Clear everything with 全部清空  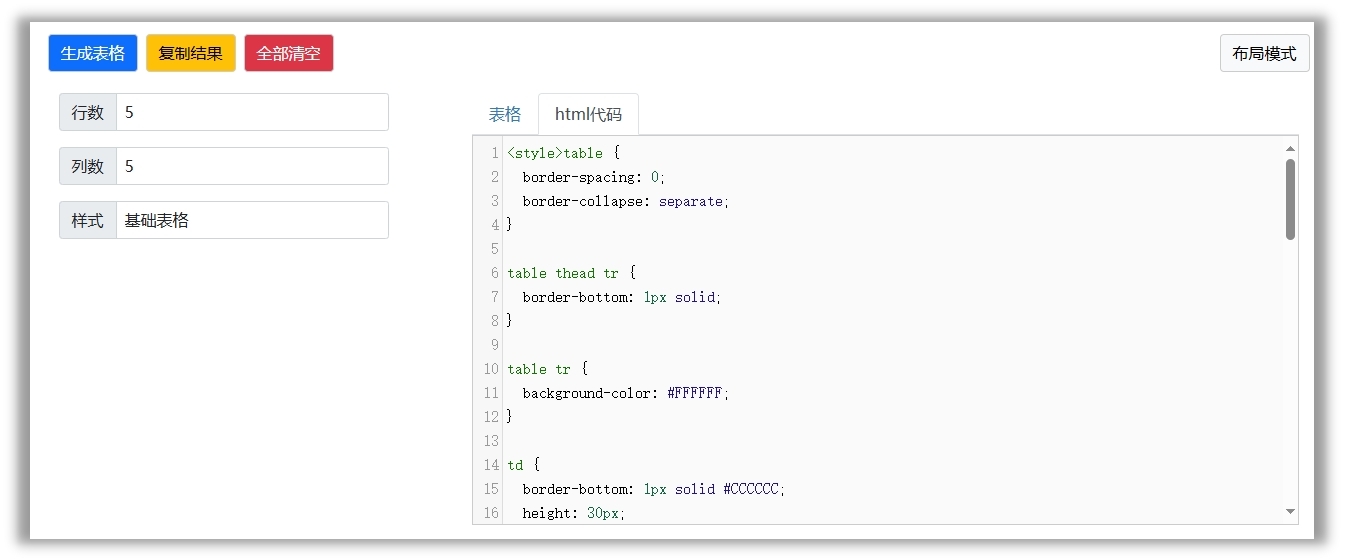(x=289, y=53)
